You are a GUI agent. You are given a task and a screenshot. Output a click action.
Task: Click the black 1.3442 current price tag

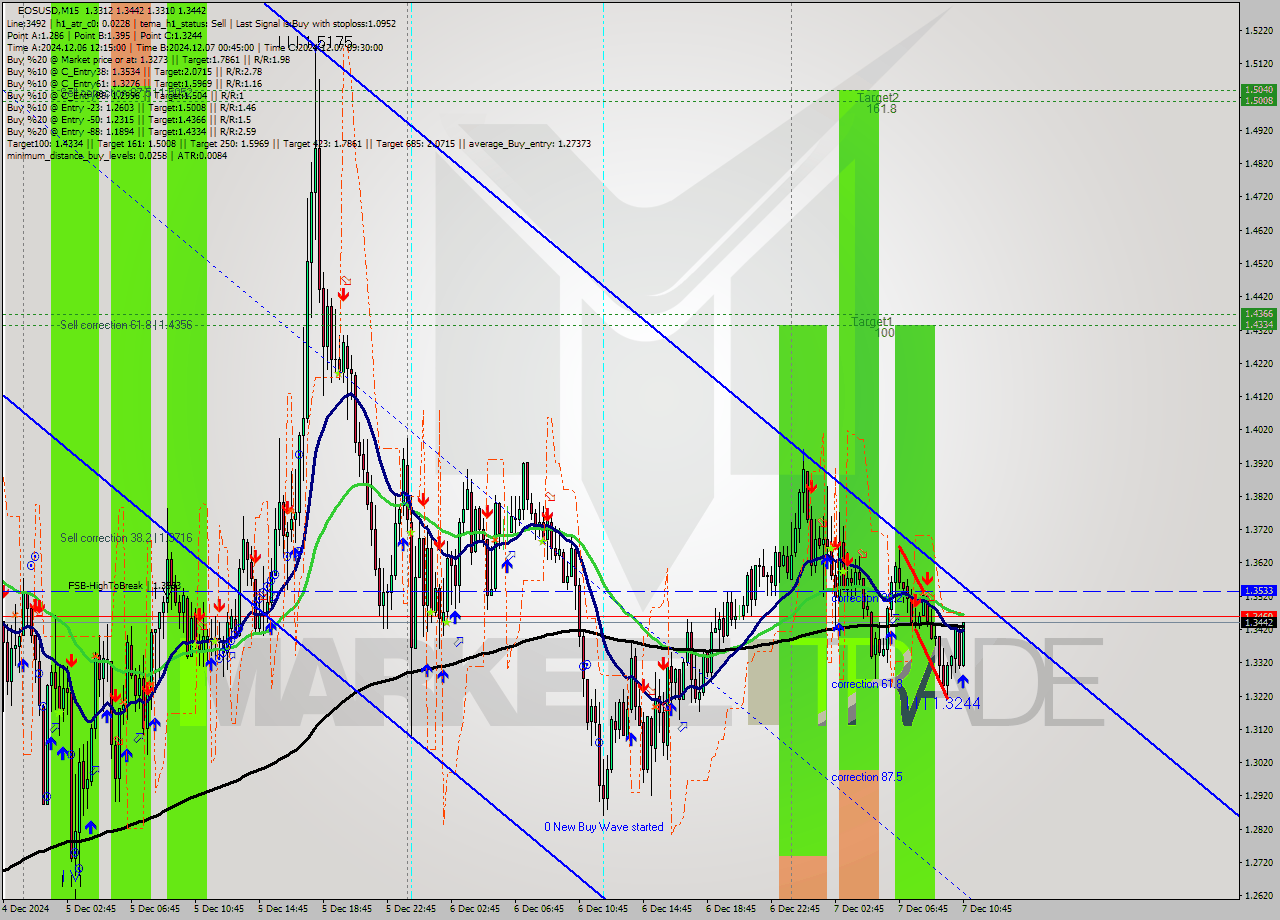click(1257, 622)
